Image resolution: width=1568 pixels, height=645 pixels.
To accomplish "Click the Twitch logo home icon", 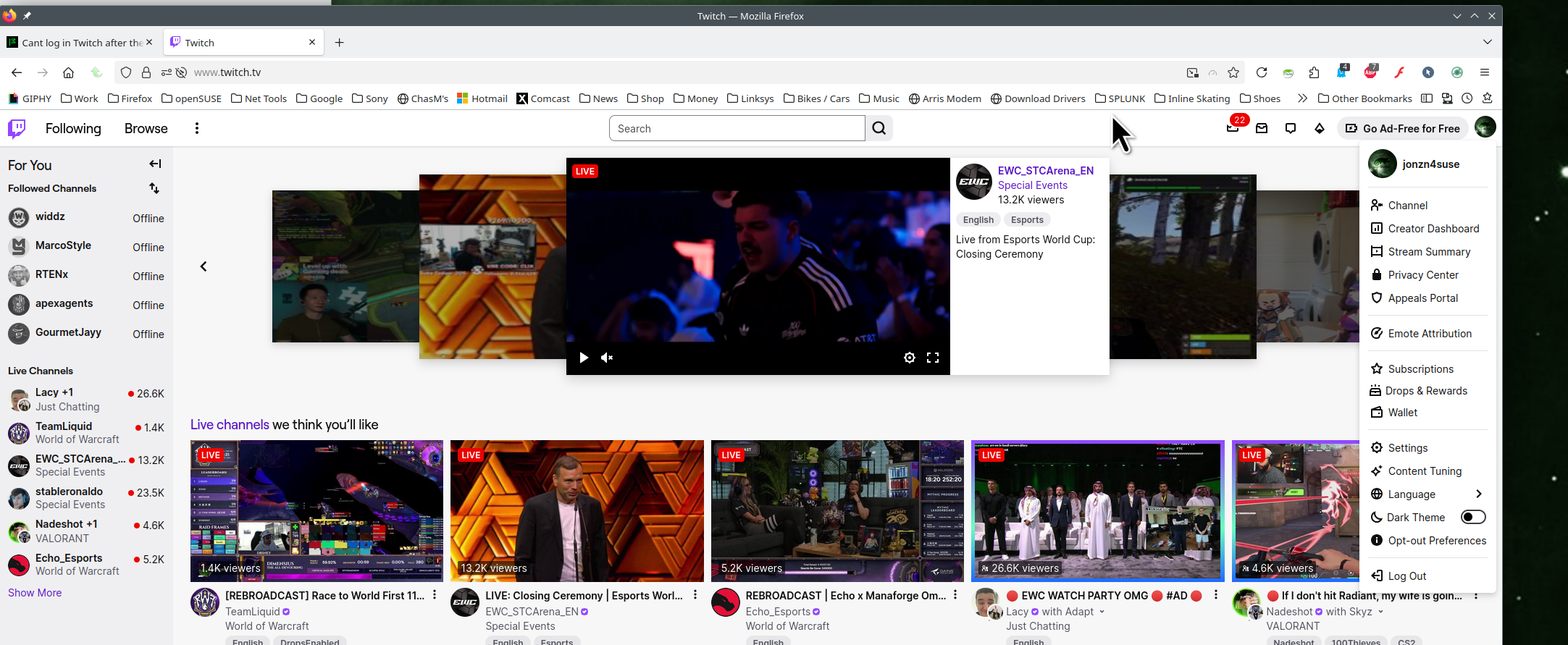I will click(x=17, y=129).
